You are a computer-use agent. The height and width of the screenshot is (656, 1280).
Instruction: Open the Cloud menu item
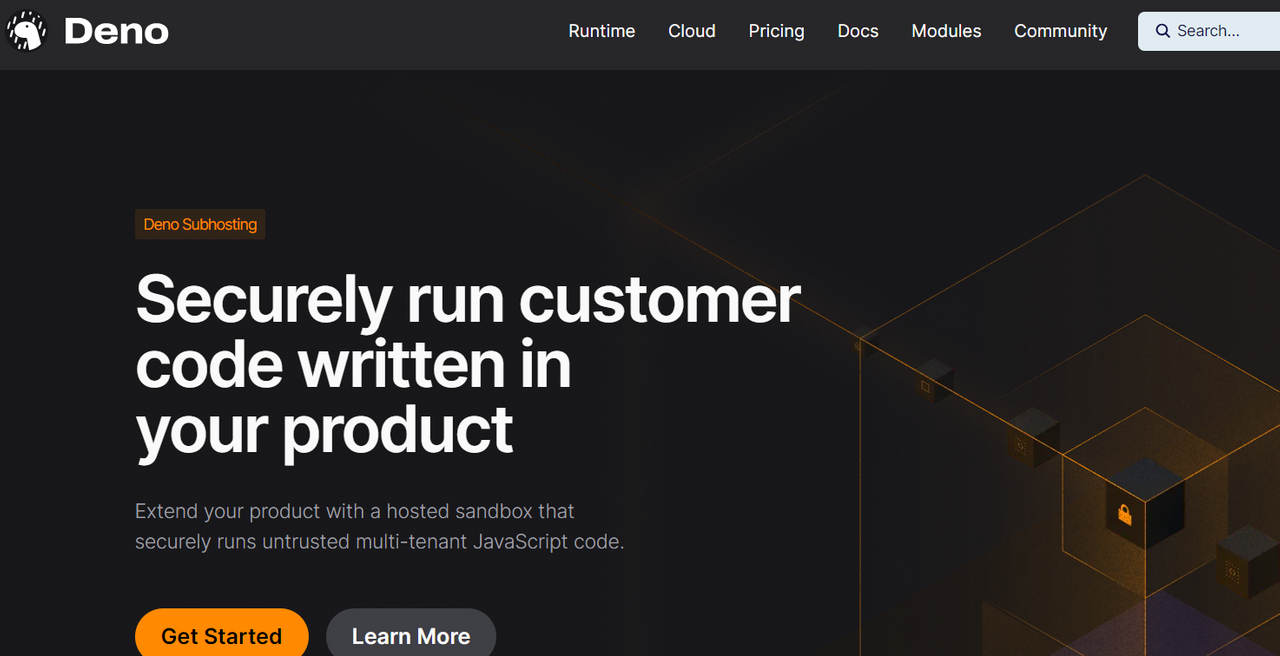pos(692,31)
